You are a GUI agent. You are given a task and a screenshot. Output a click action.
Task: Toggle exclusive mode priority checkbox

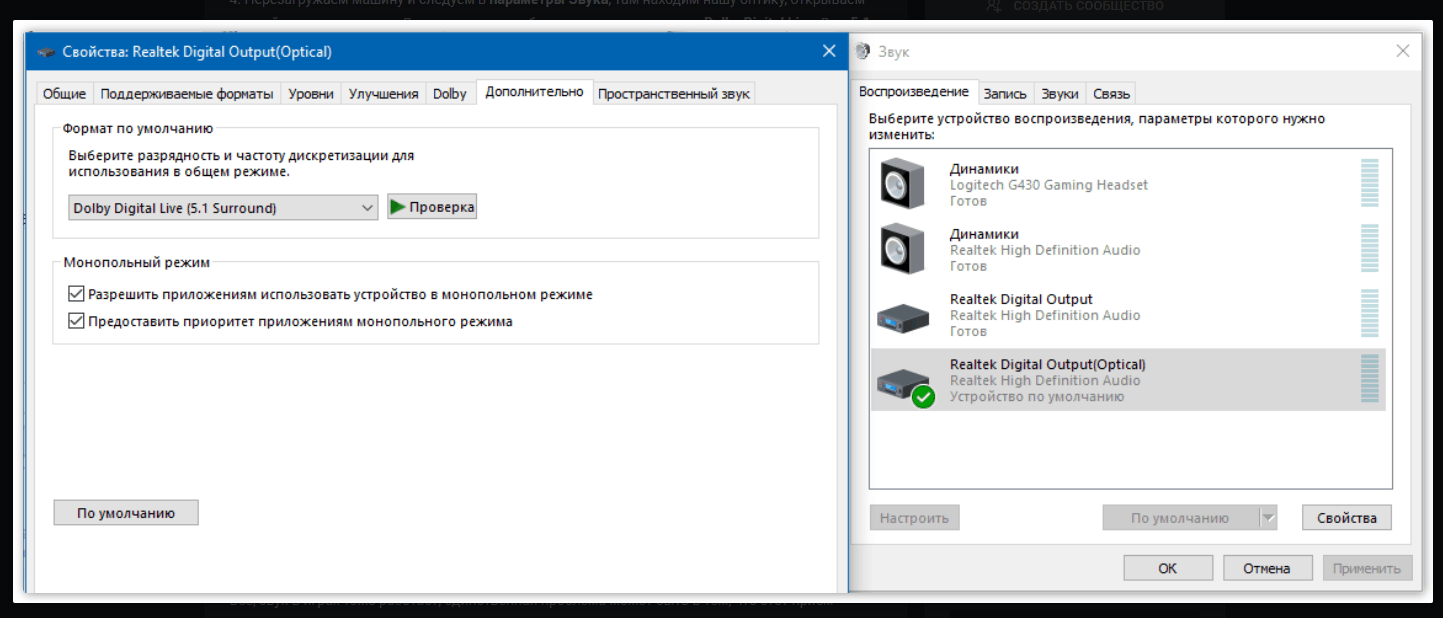coord(76,322)
